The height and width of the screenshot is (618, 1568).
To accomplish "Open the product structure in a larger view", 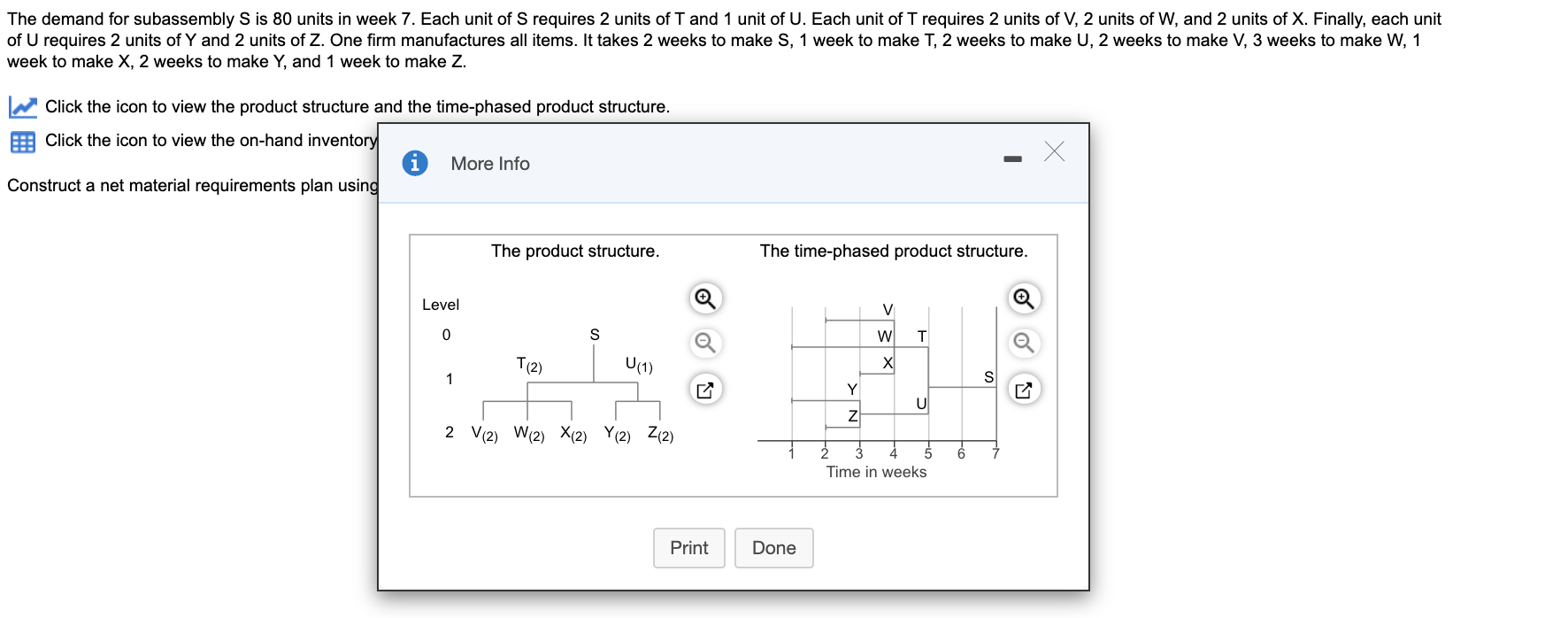I will coord(703,389).
